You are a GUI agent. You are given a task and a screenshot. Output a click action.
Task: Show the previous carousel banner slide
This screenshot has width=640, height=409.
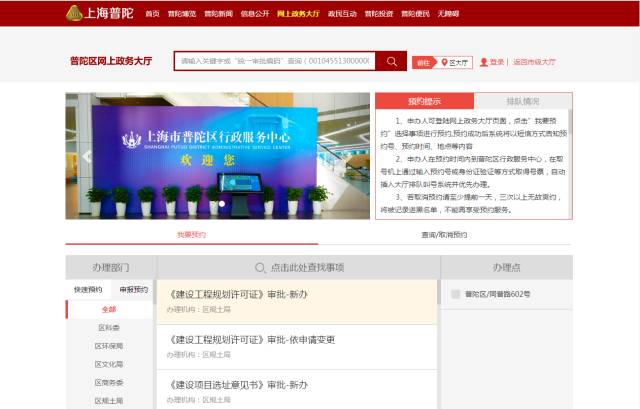point(87,156)
